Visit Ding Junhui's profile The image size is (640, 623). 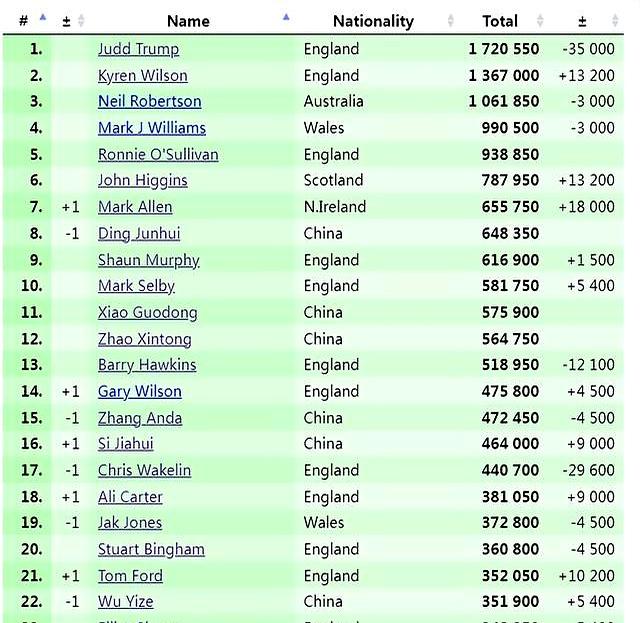(138, 234)
